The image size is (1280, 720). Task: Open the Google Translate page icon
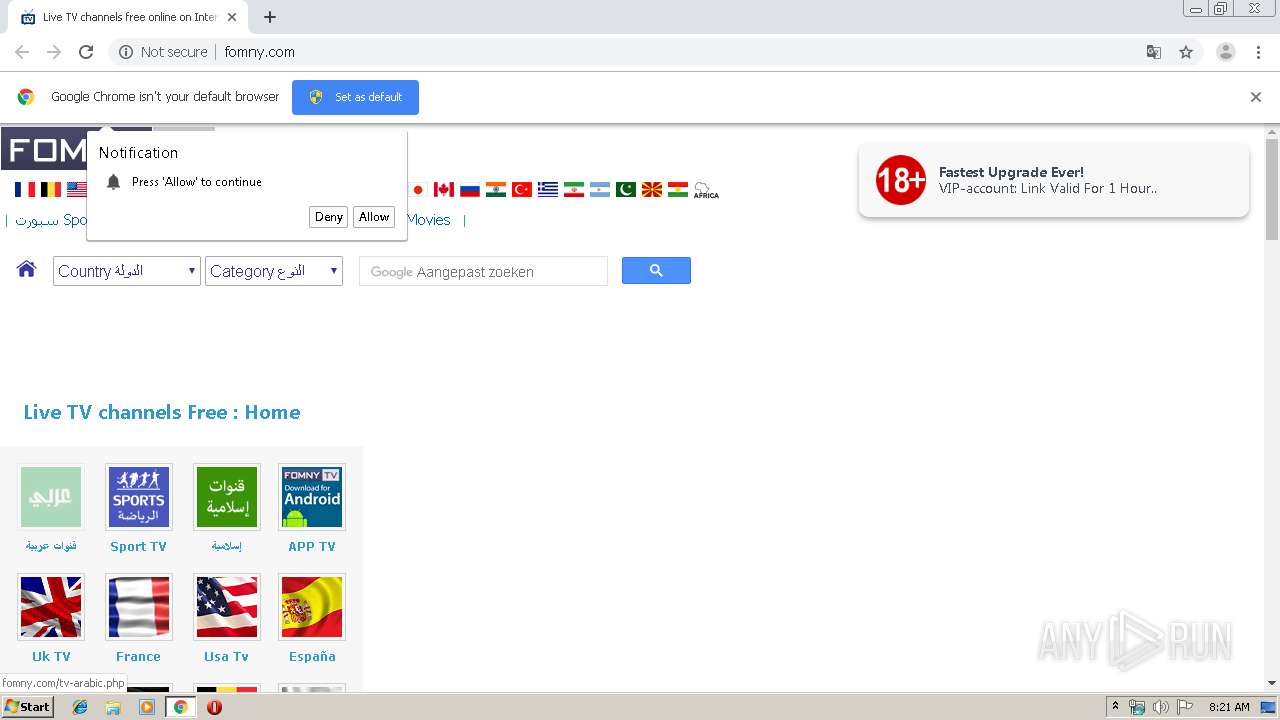[1153, 52]
